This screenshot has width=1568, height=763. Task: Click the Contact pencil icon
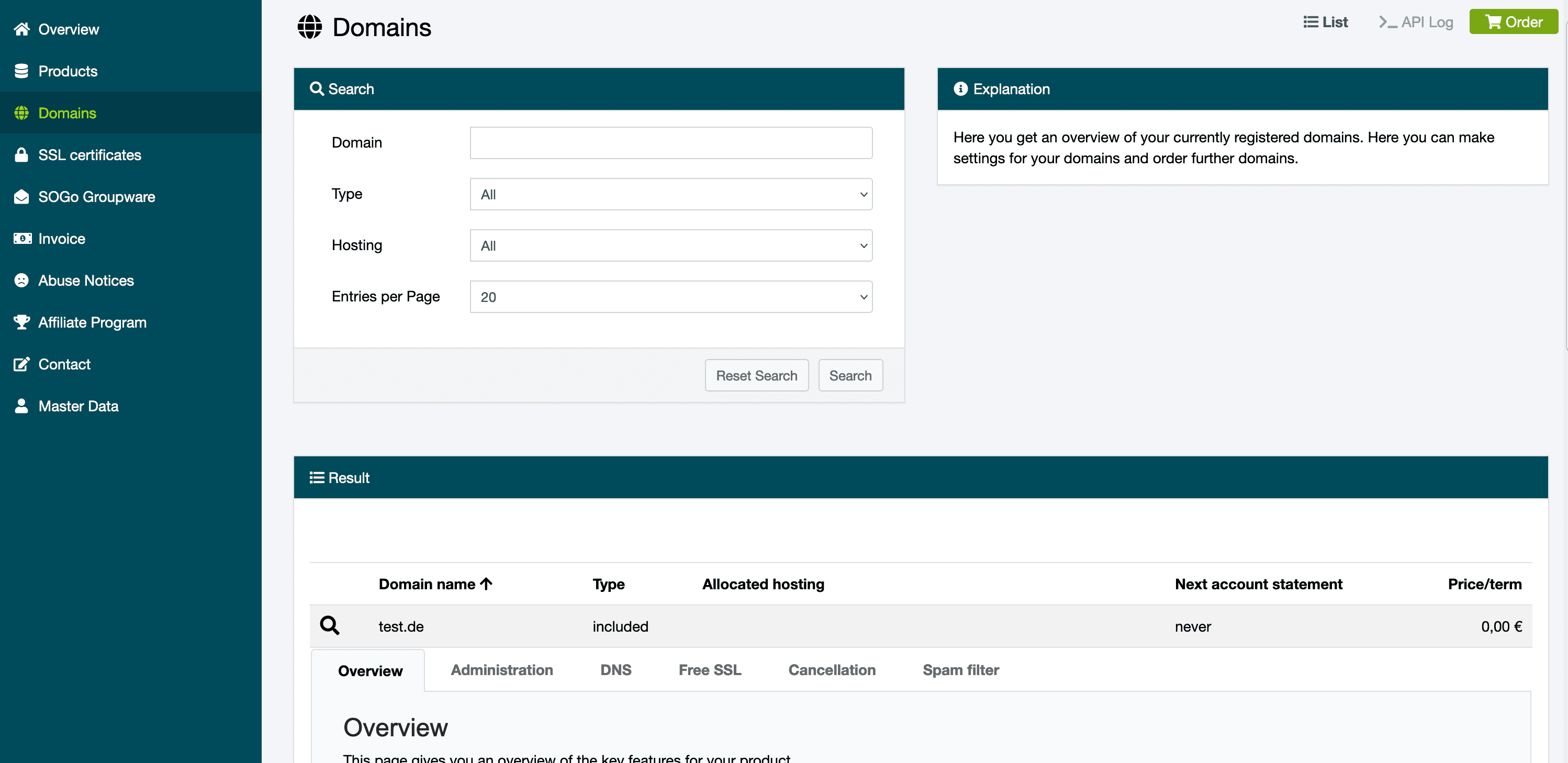pos(22,364)
